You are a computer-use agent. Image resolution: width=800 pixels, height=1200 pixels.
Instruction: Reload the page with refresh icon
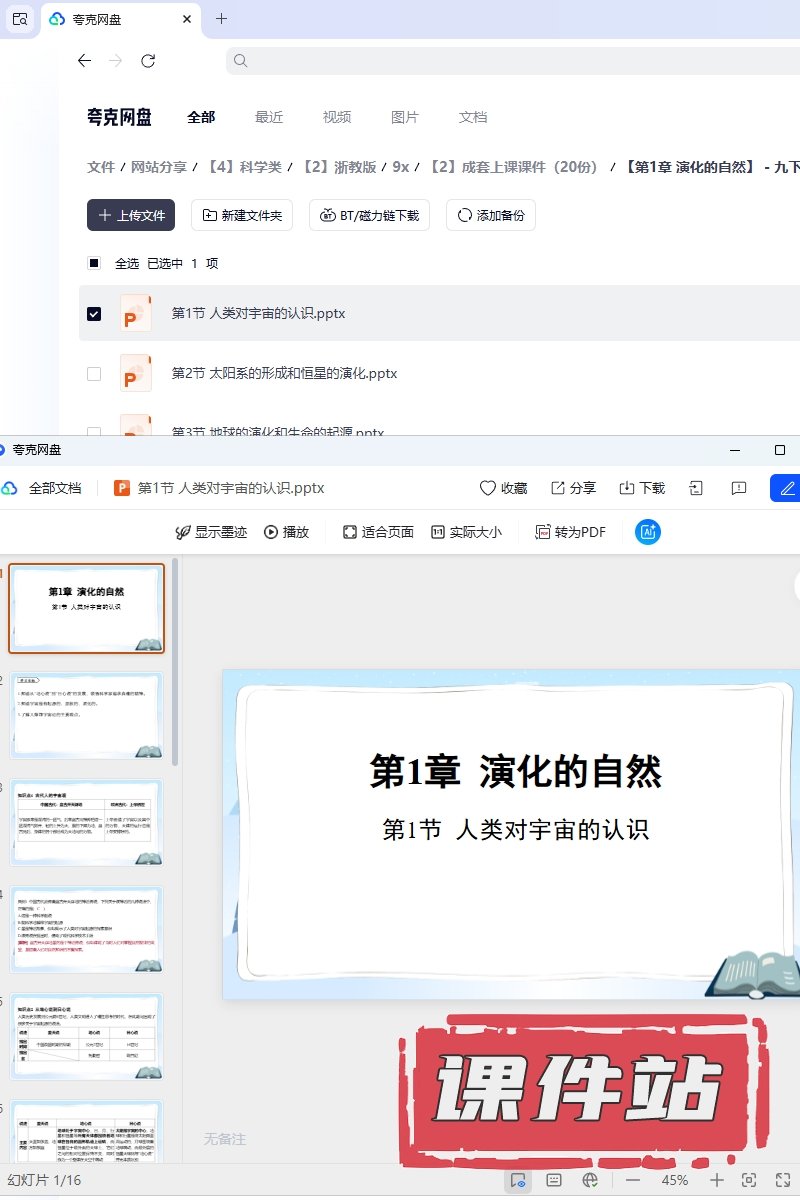tap(148, 61)
